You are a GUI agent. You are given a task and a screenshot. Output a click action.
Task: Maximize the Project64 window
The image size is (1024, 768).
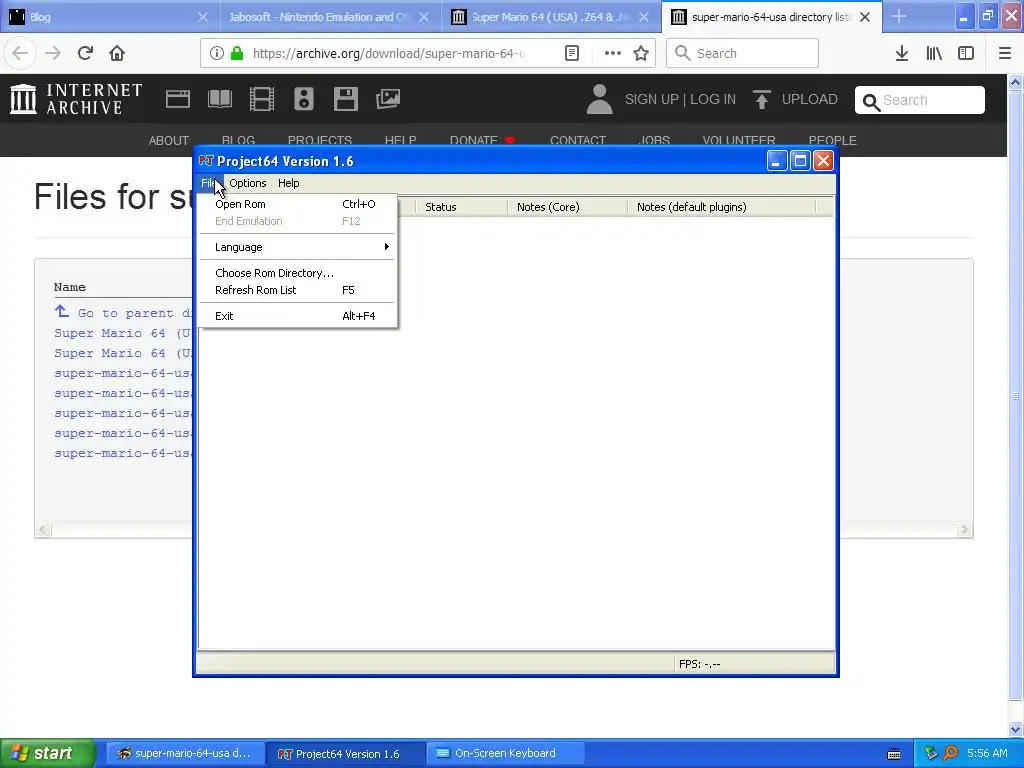click(800, 161)
